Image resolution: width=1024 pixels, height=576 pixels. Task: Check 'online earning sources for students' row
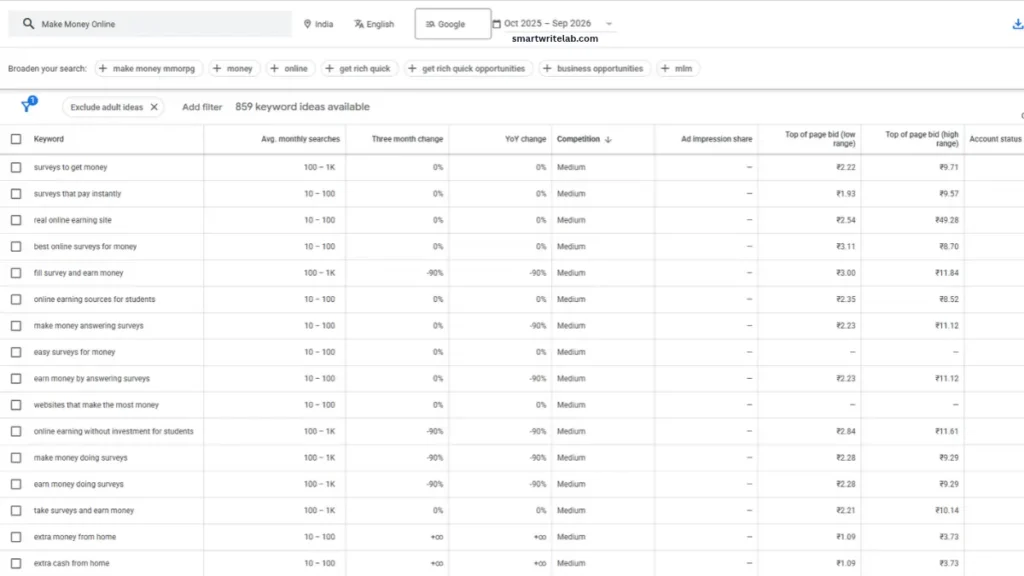pyautogui.click(x=16, y=299)
